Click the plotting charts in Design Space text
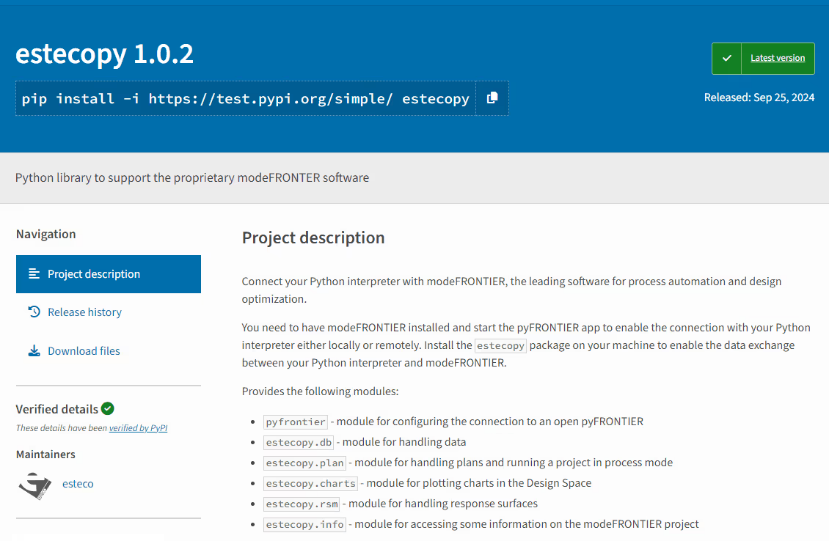 [x=479, y=483]
